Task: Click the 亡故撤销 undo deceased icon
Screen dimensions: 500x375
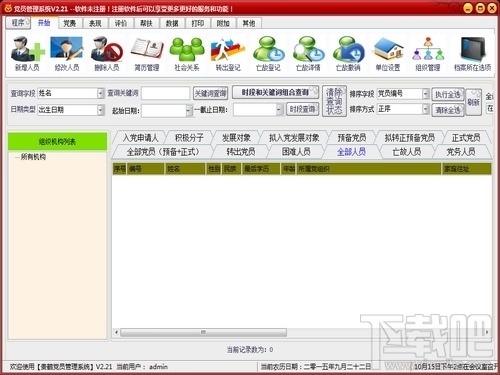Action: click(x=348, y=53)
